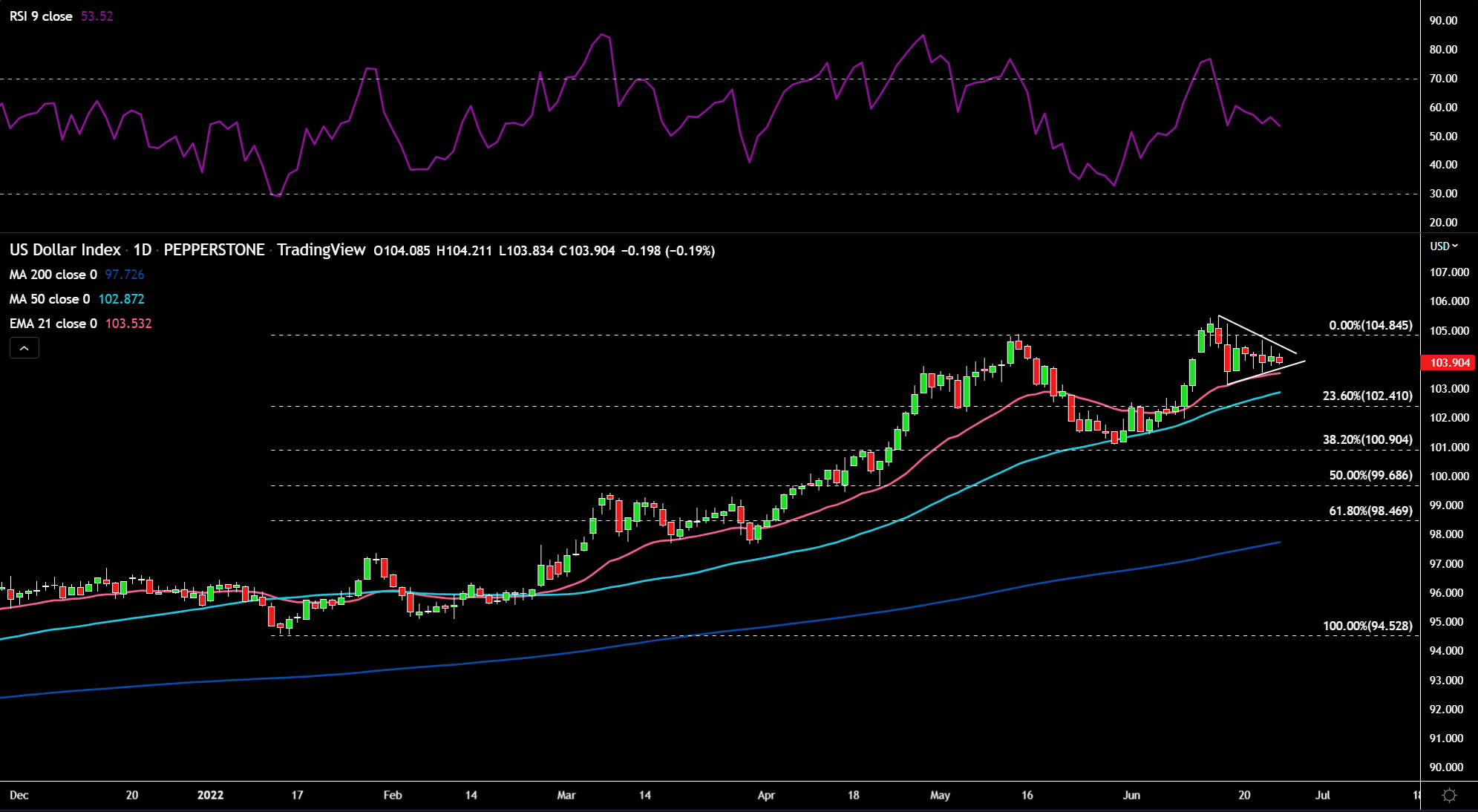Click the May label on the time axis
Image resolution: width=1478 pixels, height=812 pixels.
click(940, 796)
